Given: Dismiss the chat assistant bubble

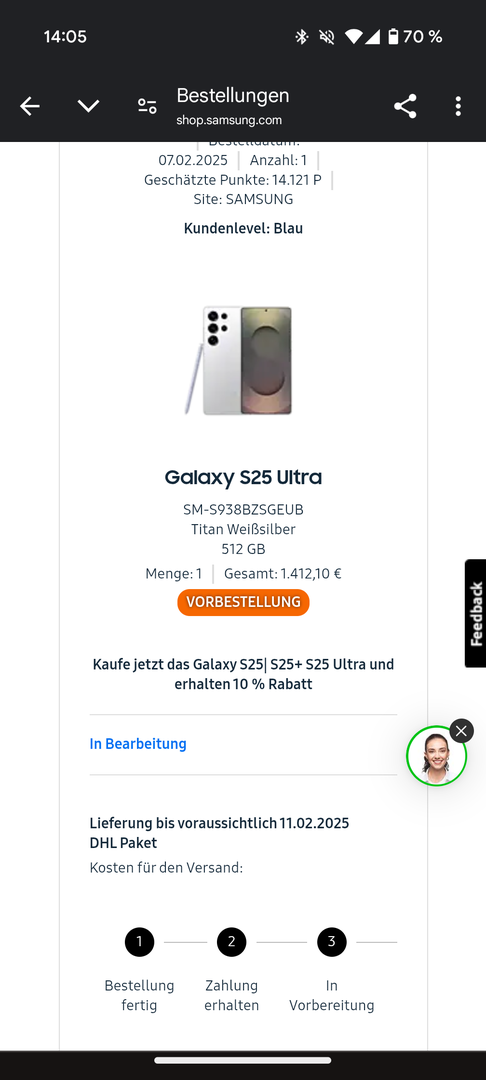Looking at the screenshot, I should coord(461,730).
